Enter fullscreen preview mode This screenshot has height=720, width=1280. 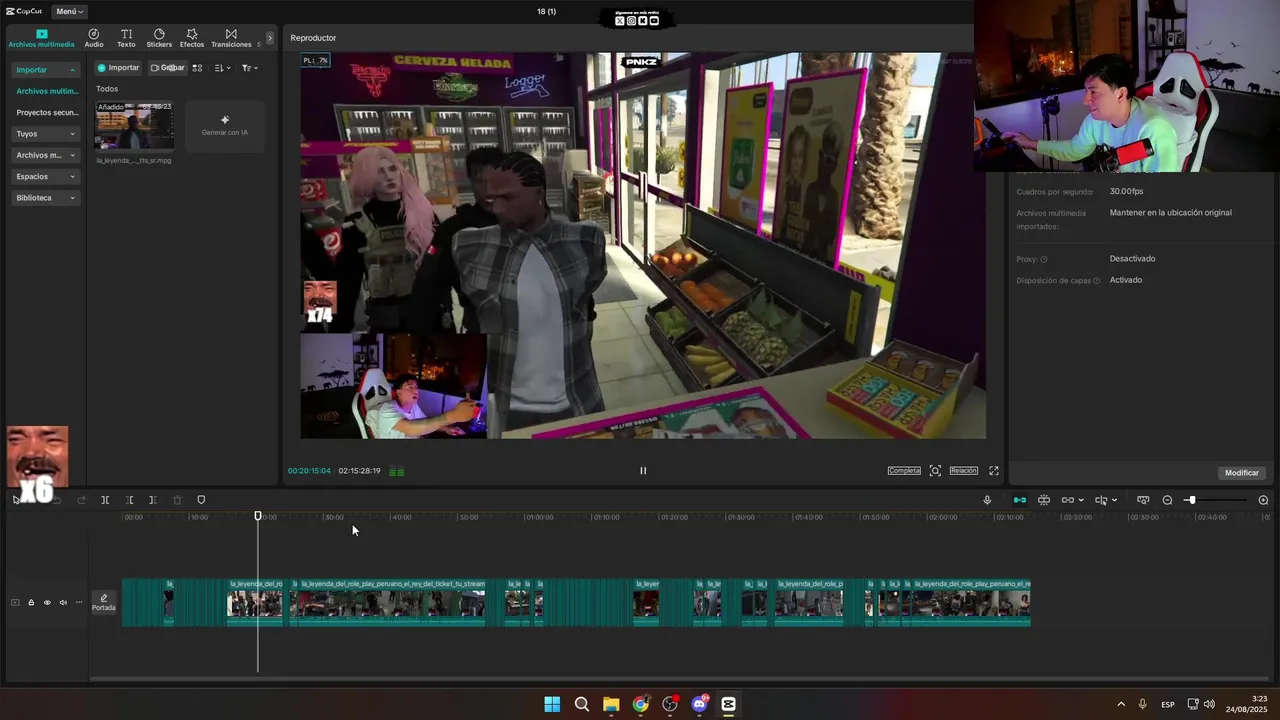pyautogui.click(x=994, y=471)
